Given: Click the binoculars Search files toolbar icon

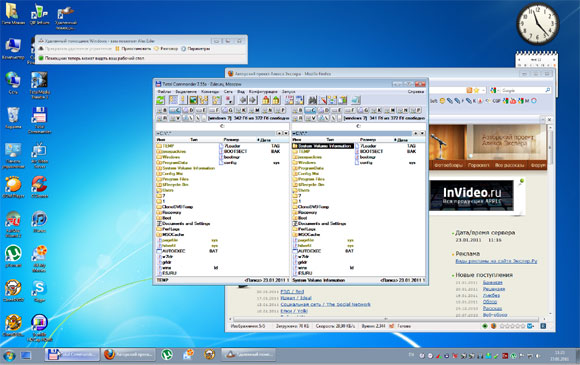Looking at the screenshot, I should [x=313, y=100].
